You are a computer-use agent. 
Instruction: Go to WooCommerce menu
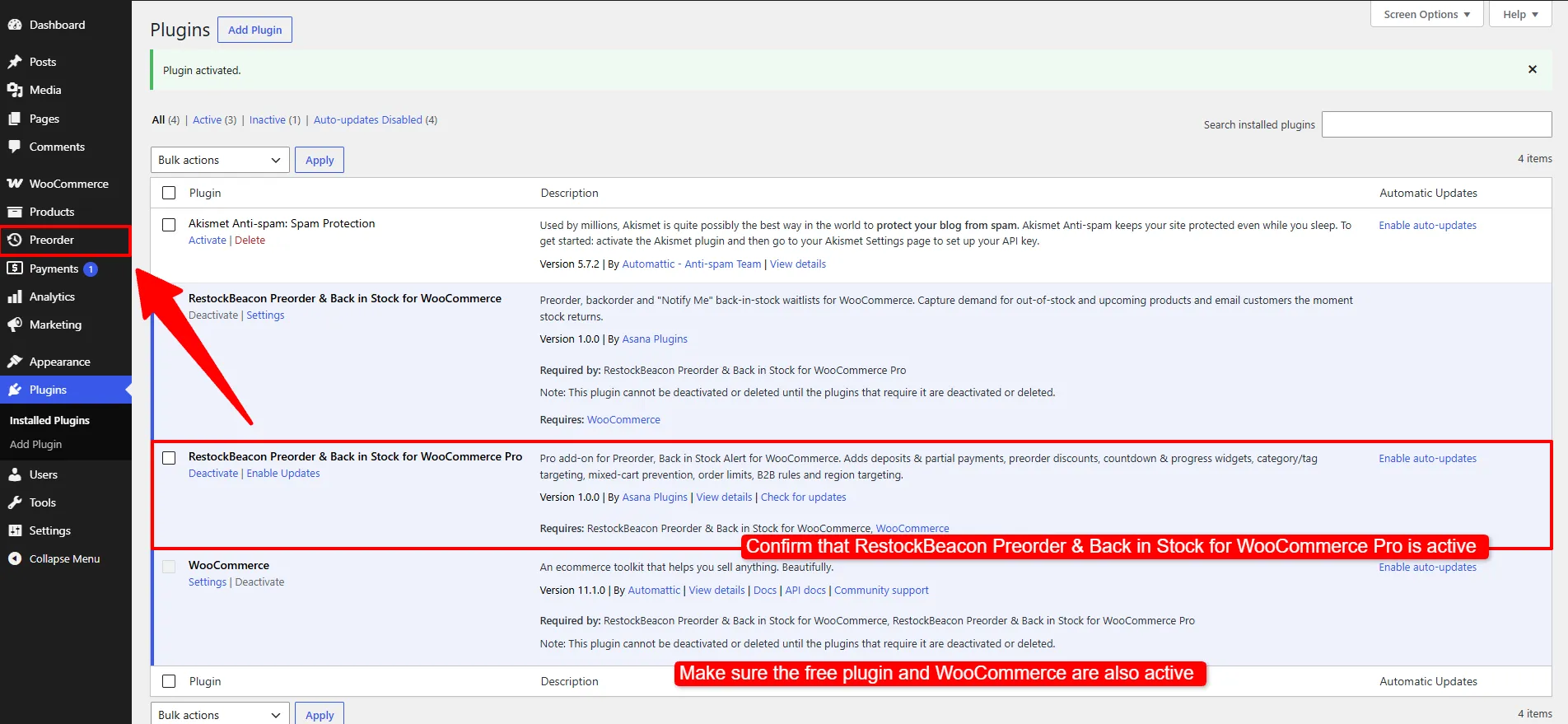[66, 184]
